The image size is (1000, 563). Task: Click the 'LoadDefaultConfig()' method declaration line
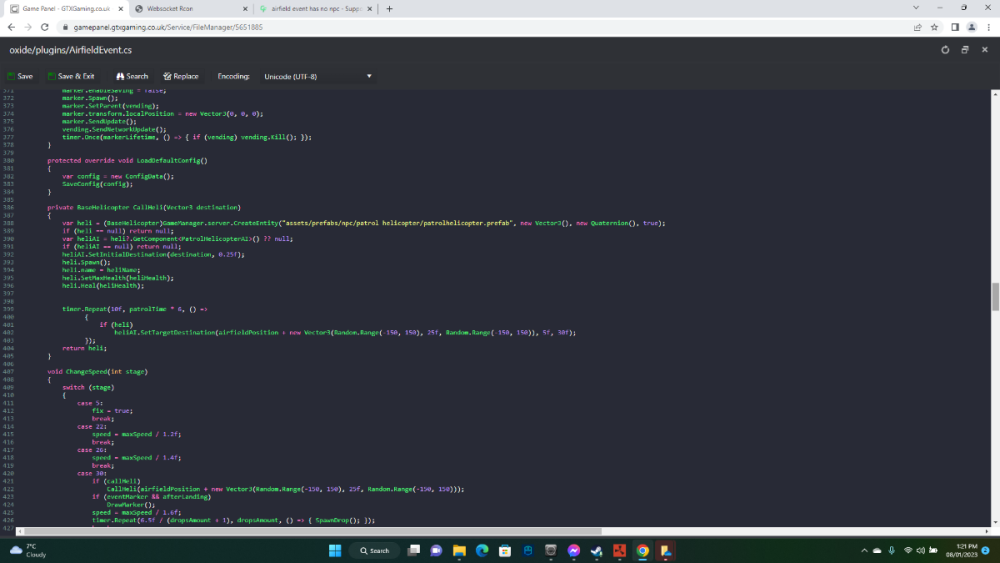pyautogui.click(x=127, y=161)
